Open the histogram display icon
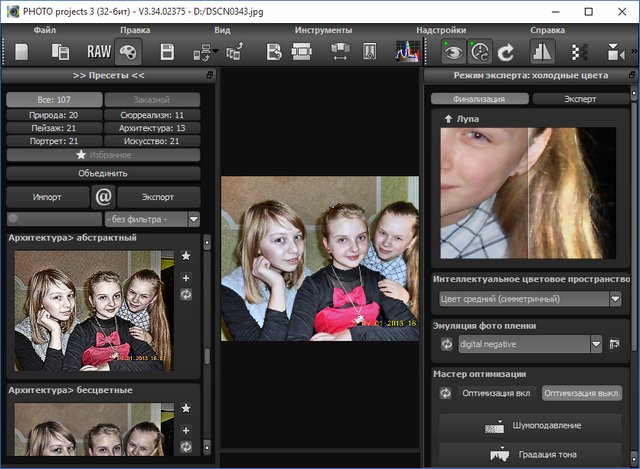The image size is (640, 469). coord(406,51)
